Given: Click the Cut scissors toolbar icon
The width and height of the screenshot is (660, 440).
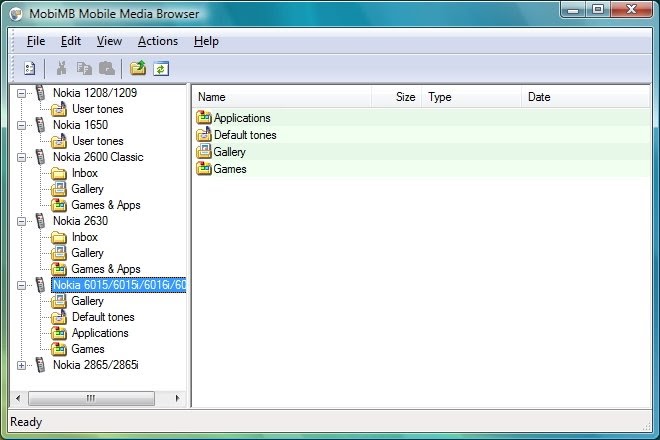Looking at the screenshot, I should click(x=61, y=68).
